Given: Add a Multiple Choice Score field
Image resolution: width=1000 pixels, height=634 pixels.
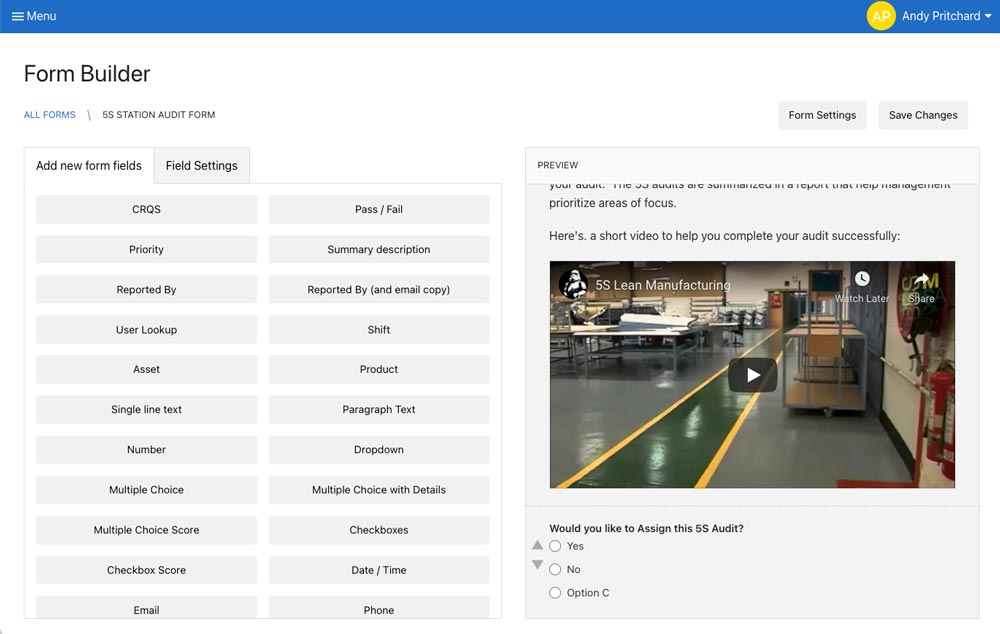Looking at the screenshot, I should [x=146, y=530].
